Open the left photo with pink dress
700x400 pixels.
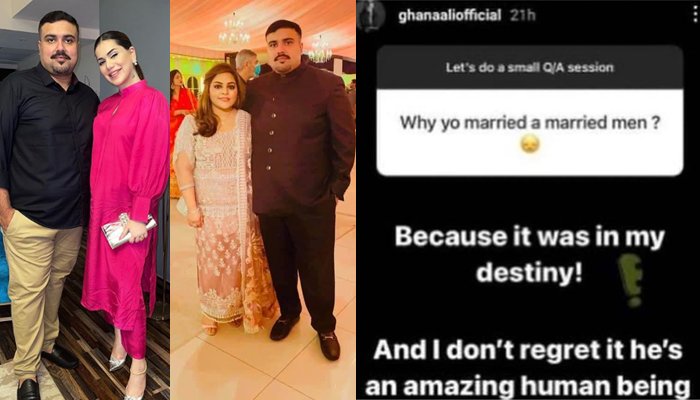click(85, 200)
